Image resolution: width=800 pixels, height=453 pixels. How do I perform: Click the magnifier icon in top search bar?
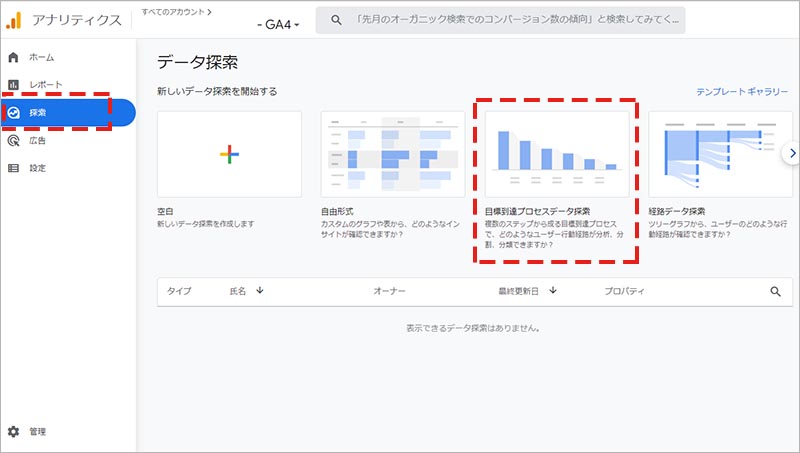pos(336,20)
